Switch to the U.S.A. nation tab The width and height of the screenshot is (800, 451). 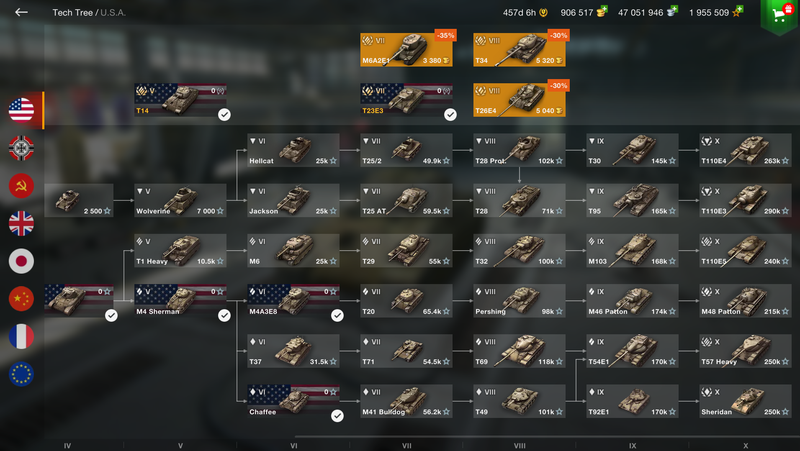22,110
